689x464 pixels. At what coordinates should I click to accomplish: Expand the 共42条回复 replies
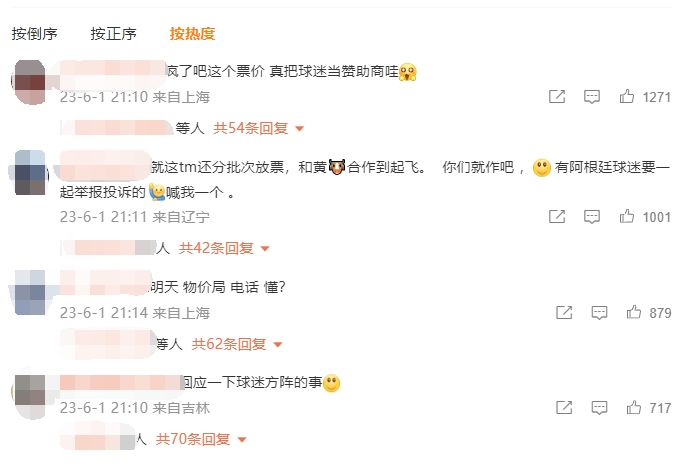click(x=224, y=248)
